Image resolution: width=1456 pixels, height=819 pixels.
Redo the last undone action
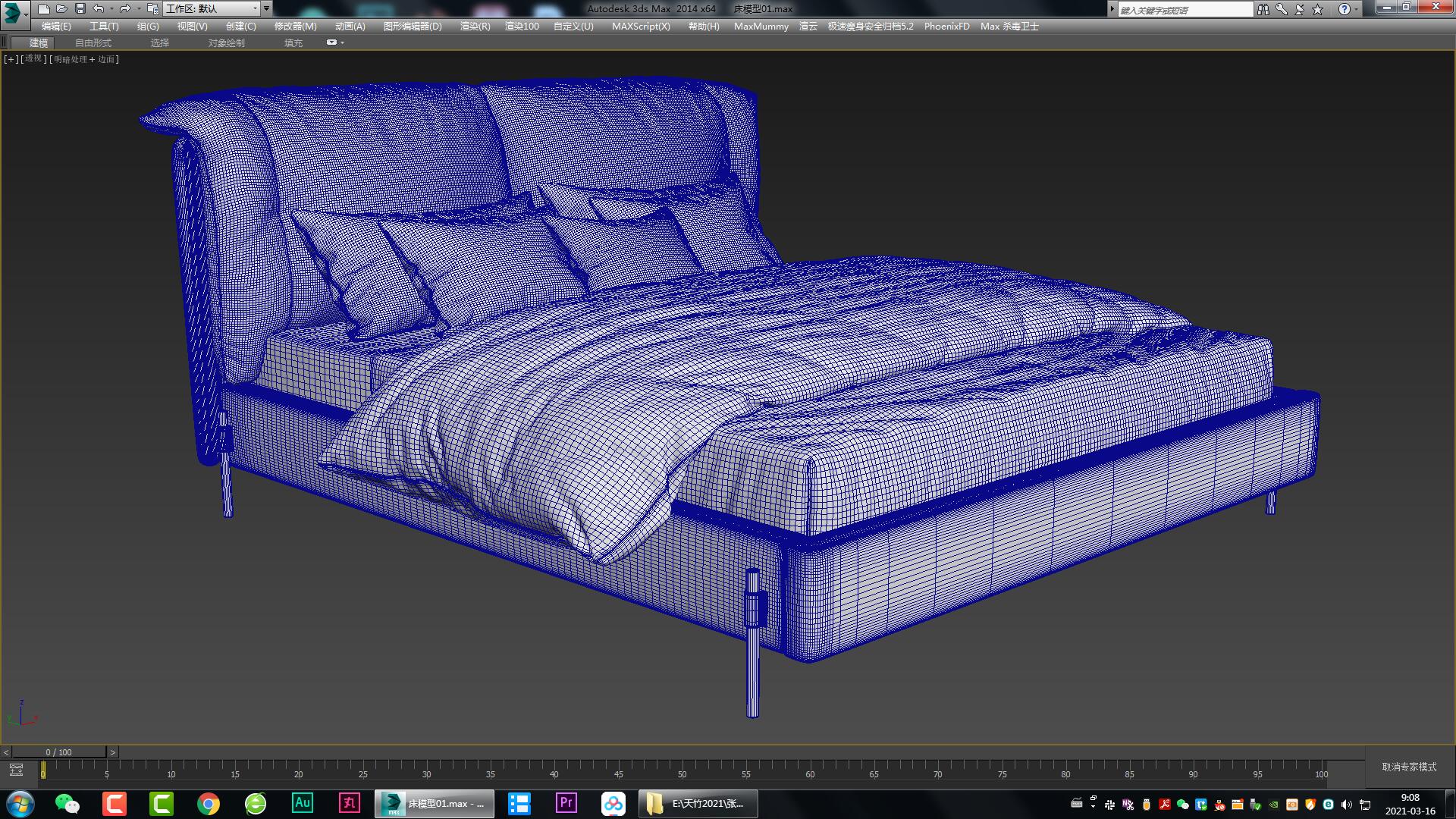click(124, 8)
